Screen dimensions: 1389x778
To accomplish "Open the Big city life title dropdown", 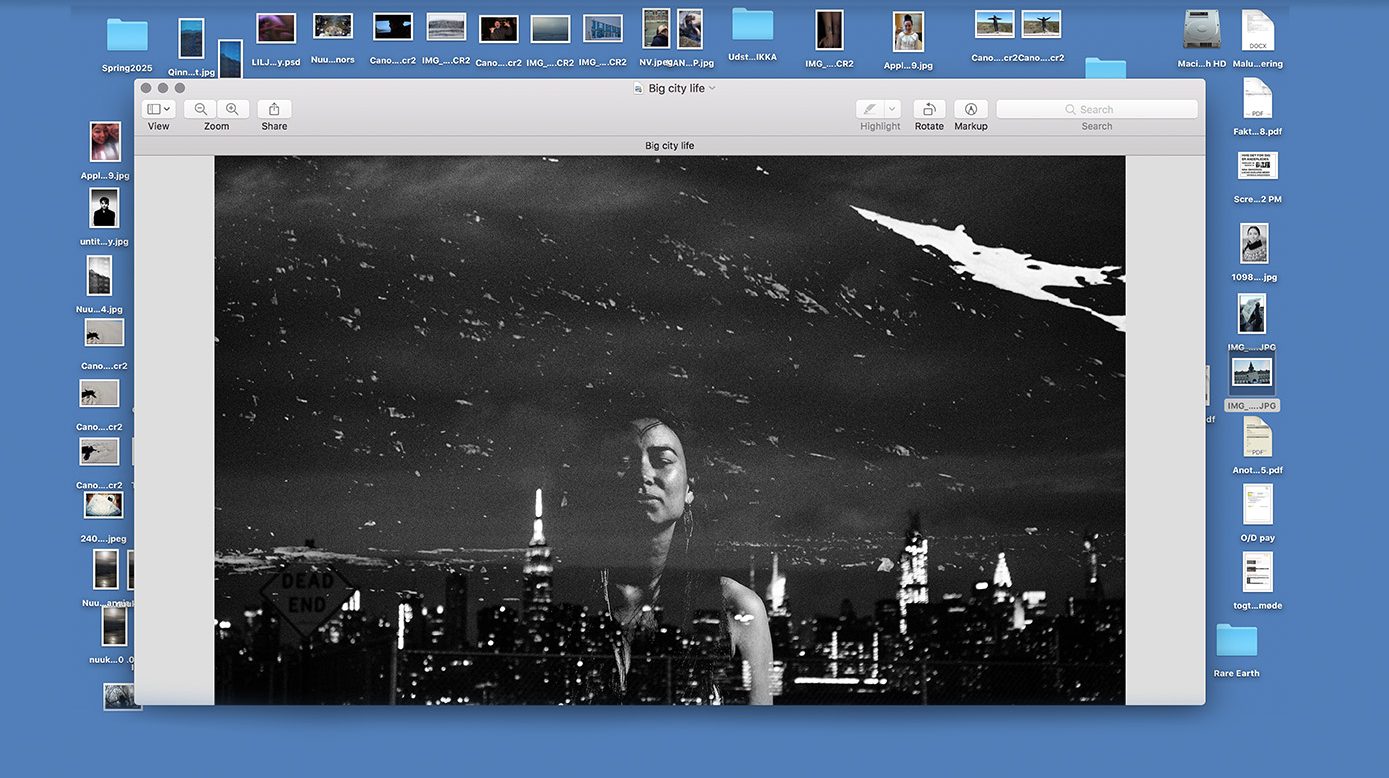I will 712,88.
